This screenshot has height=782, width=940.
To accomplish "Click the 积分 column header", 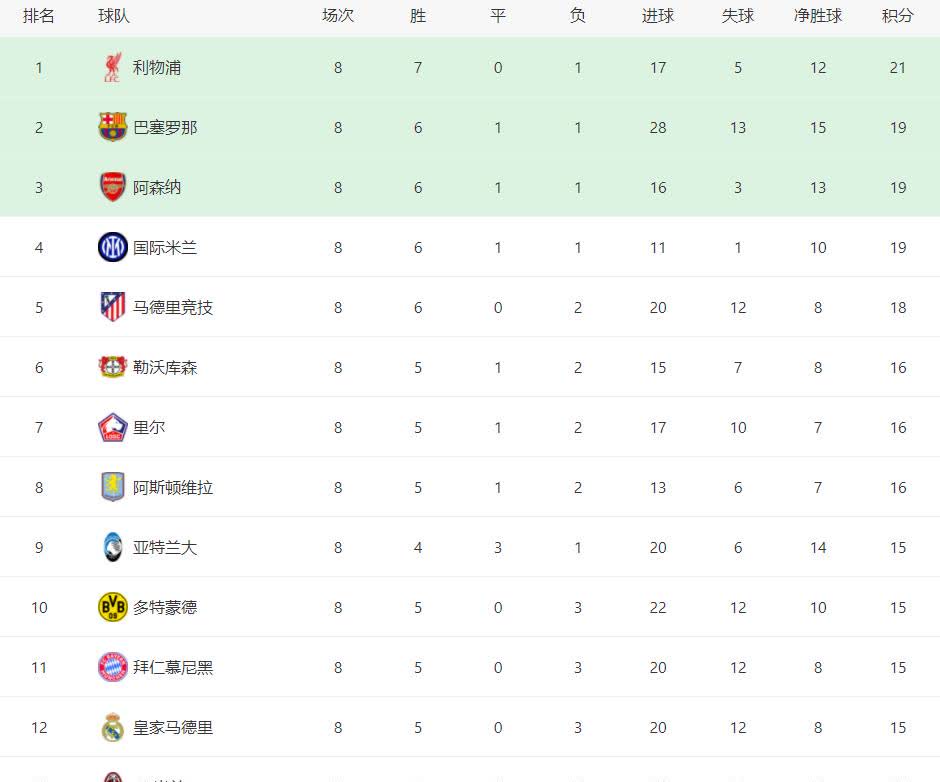I will click(897, 17).
